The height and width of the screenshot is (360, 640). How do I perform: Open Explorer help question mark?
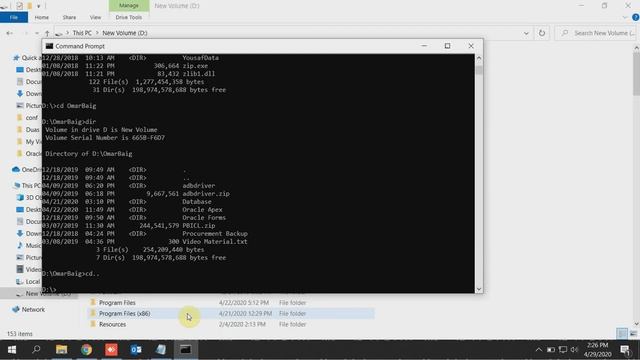point(636,17)
